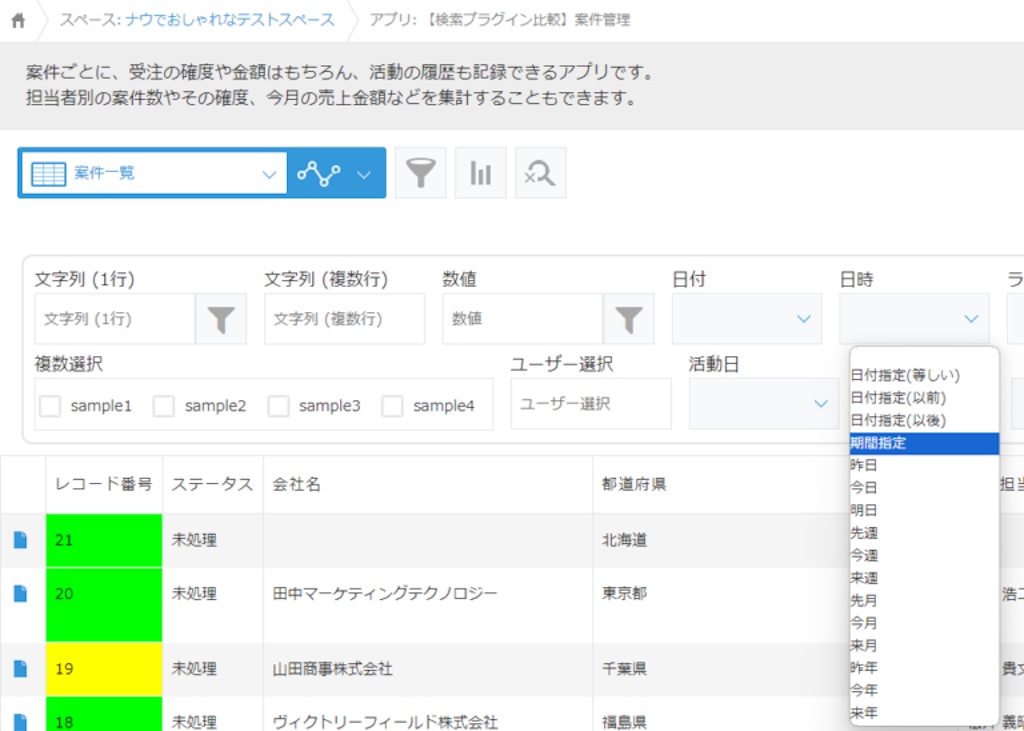The width and height of the screenshot is (1024, 731).
Task: Click the ステータス column header
Action: [212, 484]
